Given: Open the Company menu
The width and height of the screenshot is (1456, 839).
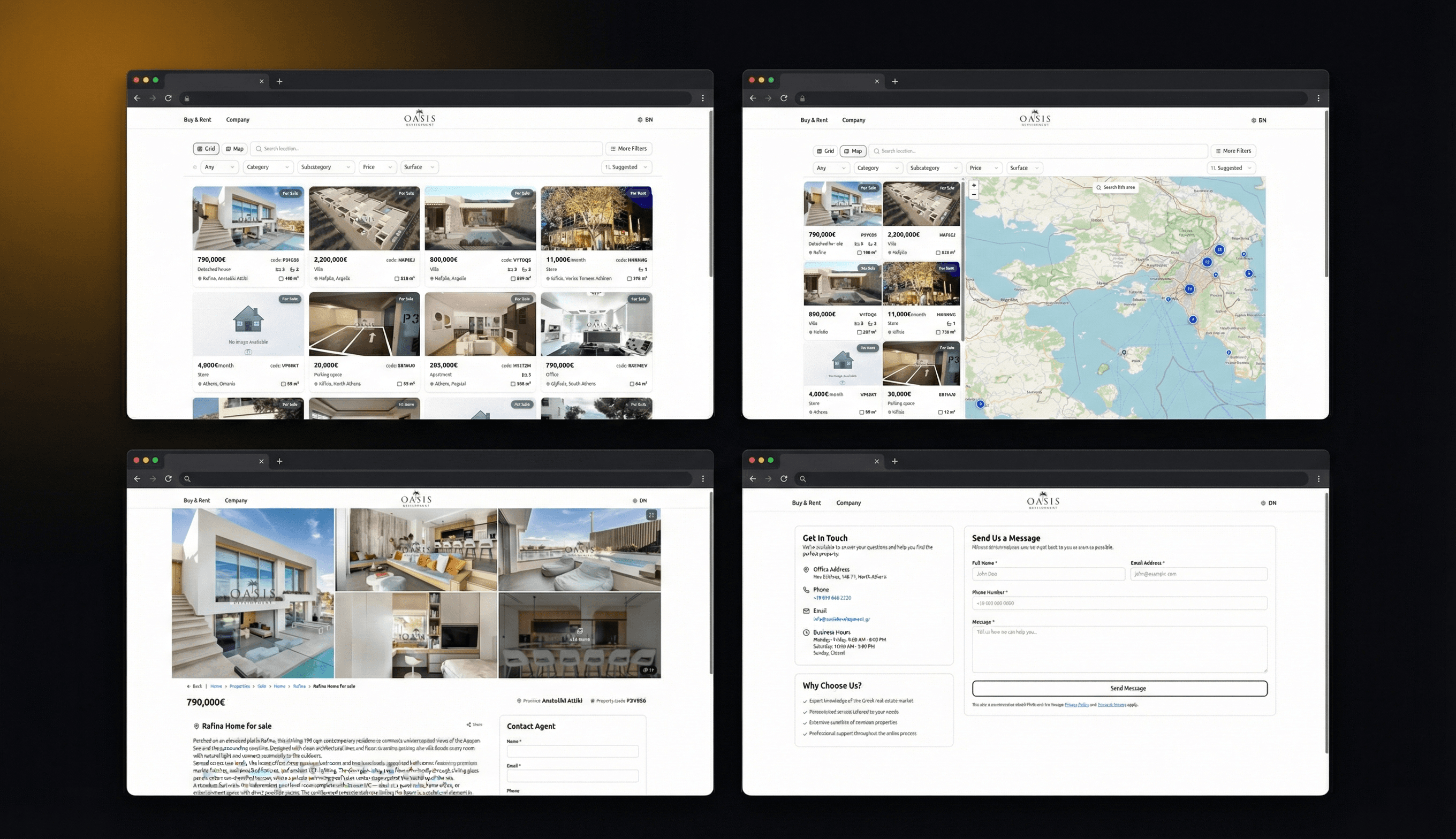Looking at the screenshot, I should click(x=238, y=119).
